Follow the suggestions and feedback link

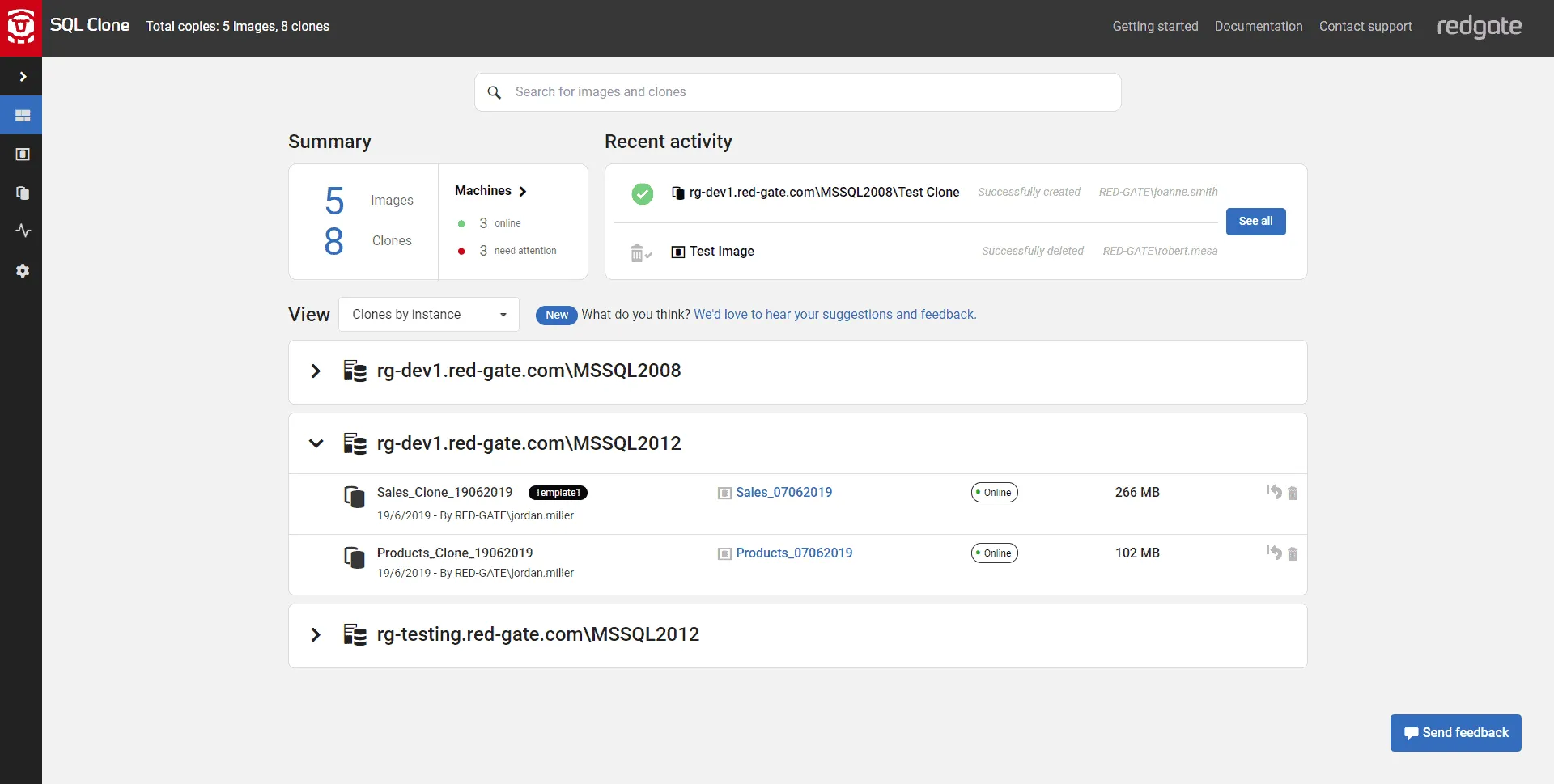pos(834,314)
